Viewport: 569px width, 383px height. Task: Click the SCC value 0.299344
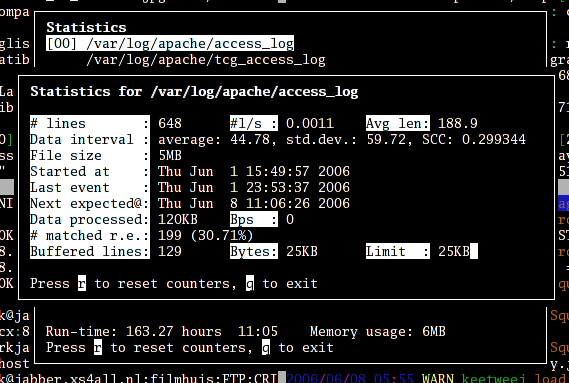(x=494, y=139)
